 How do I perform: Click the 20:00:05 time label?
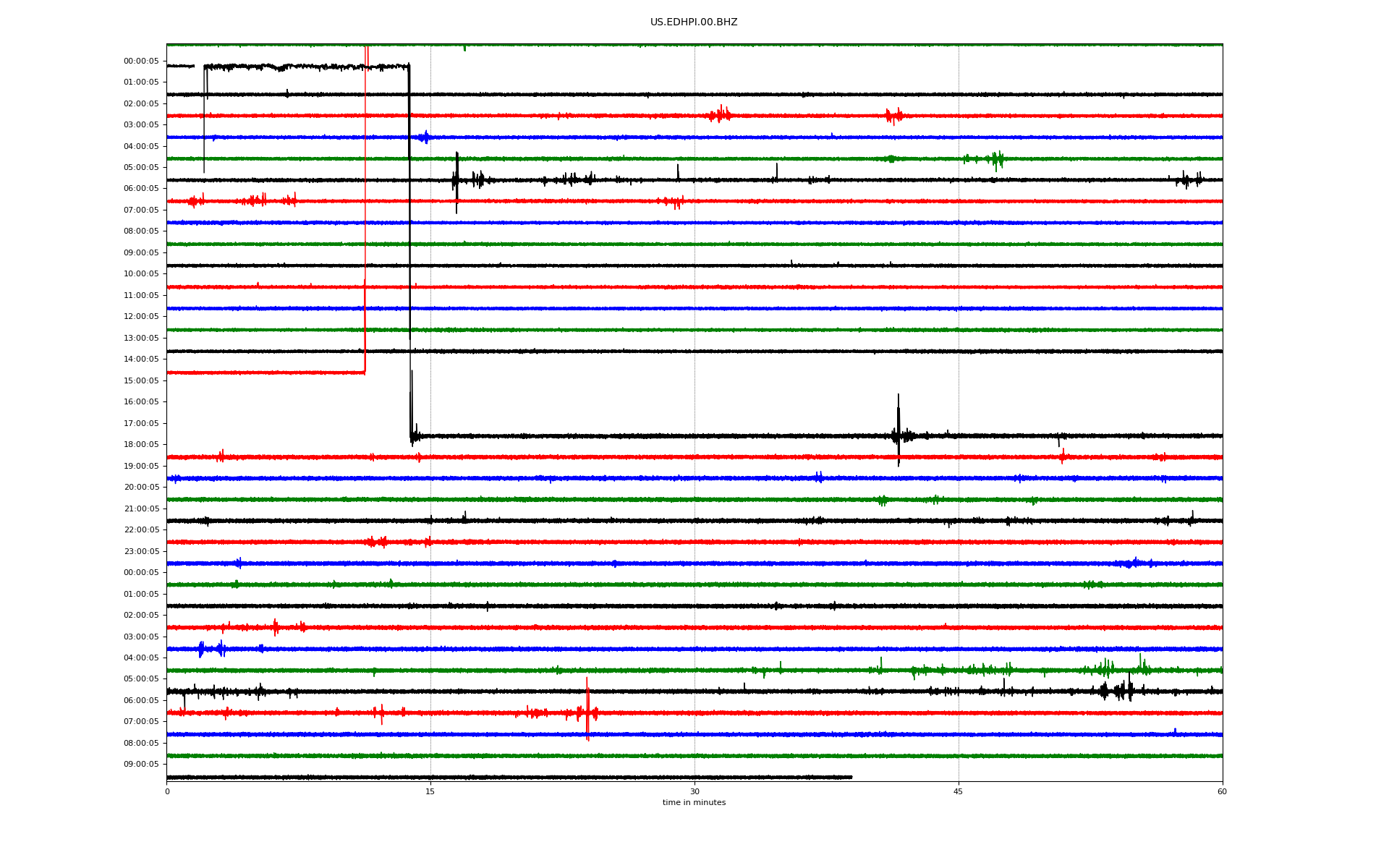point(141,488)
